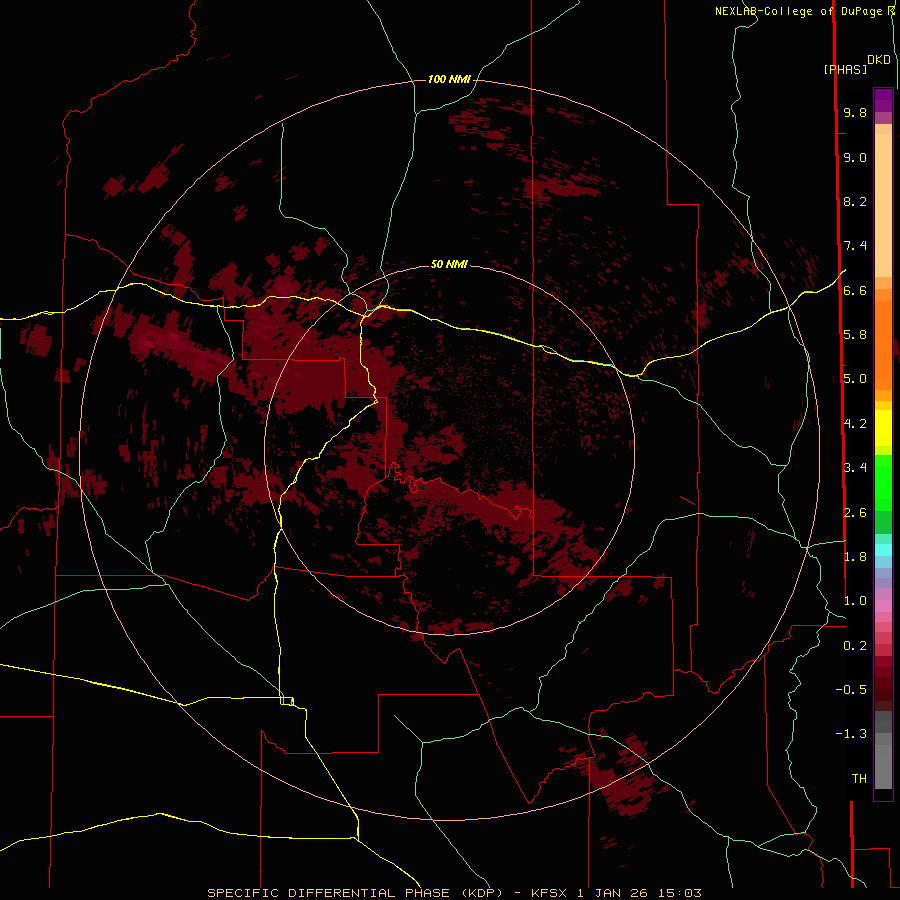
Task: Pick the cyan color bar segment
Action: (883, 550)
